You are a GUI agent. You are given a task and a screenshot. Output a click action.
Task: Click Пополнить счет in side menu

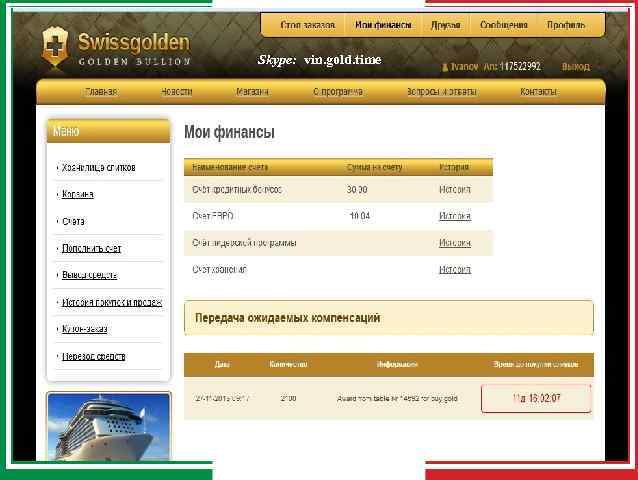pos(92,249)
